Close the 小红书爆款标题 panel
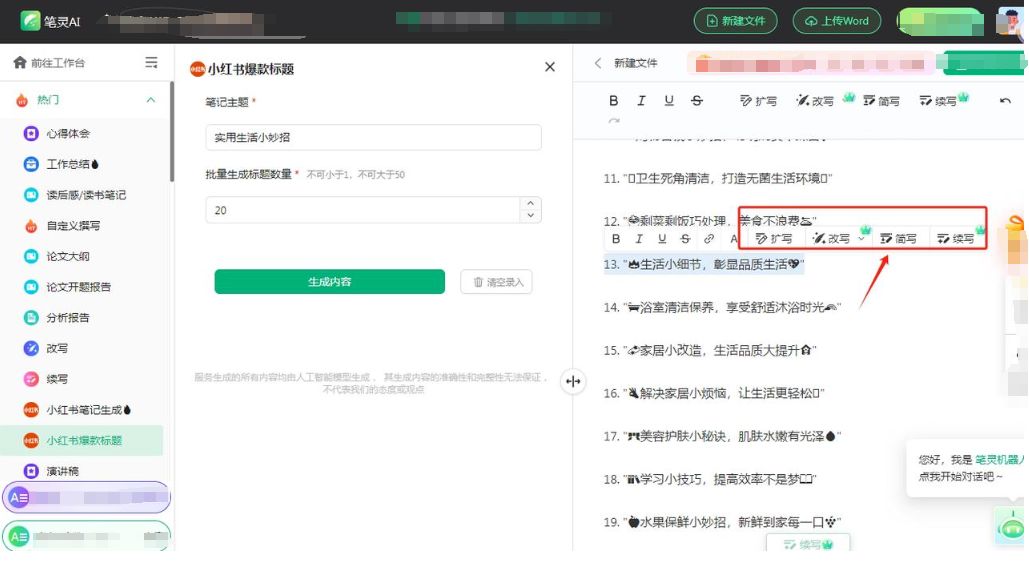Image resolution: width=1029 pixels, height=566 pixels. point(550,67)
